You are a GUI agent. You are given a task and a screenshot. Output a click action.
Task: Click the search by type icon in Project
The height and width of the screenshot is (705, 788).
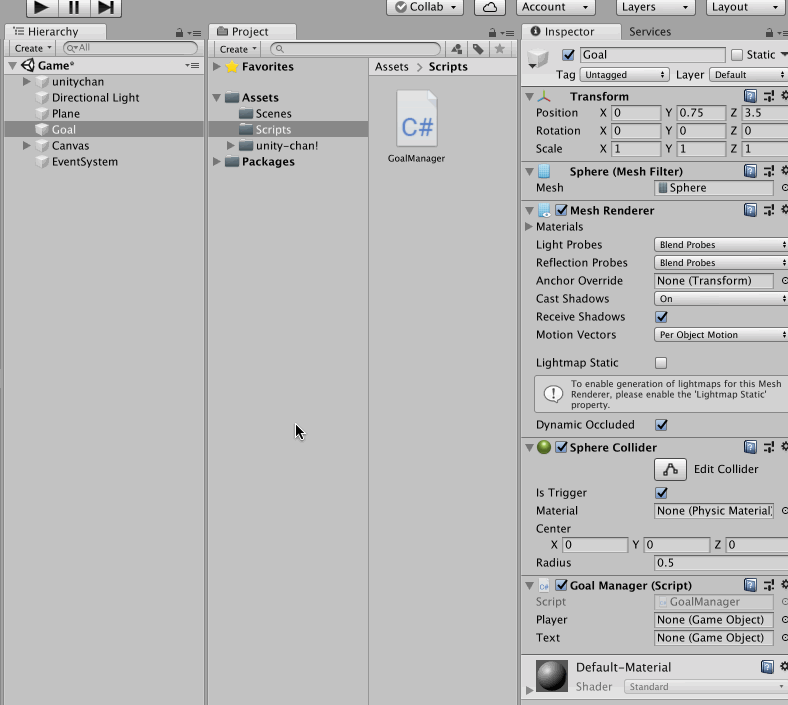(x=457, y=49)
